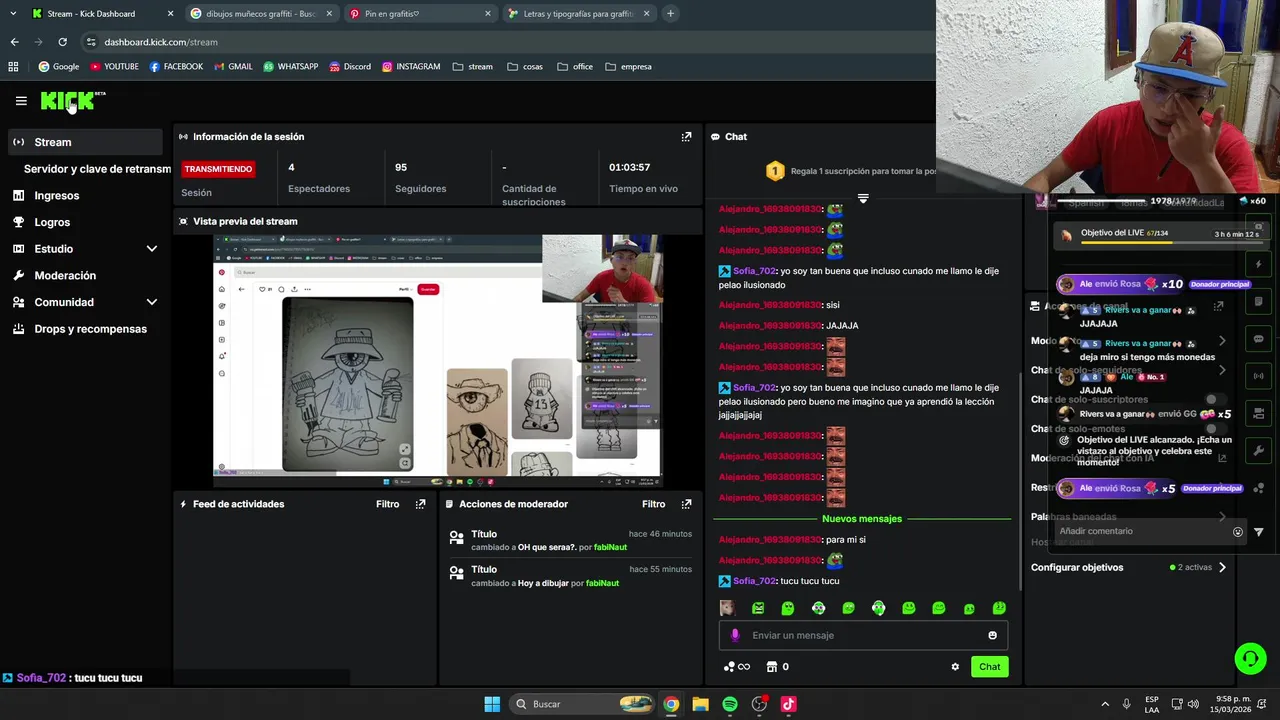Expand the Estudio sidebar section
1280x720 pixels.
click(152, 249)
